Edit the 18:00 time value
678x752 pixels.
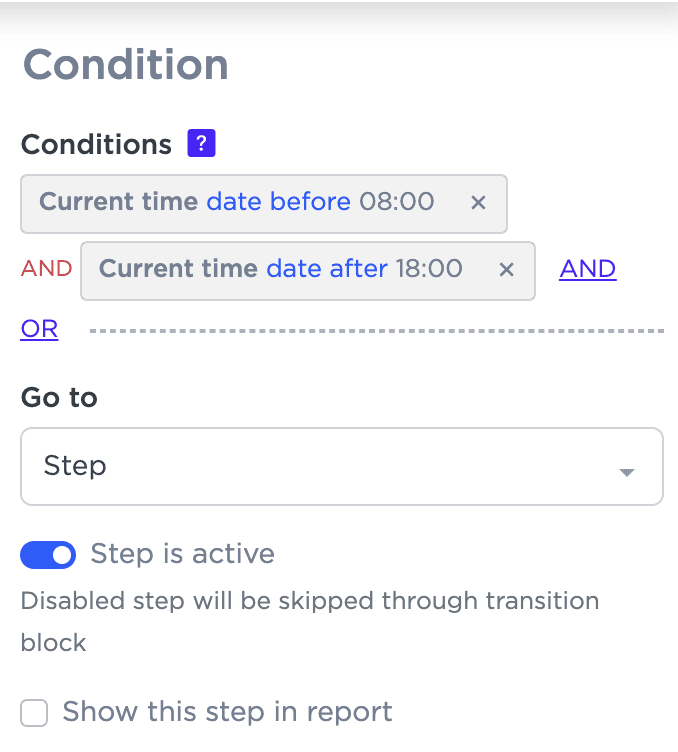[x=429, y=268]
